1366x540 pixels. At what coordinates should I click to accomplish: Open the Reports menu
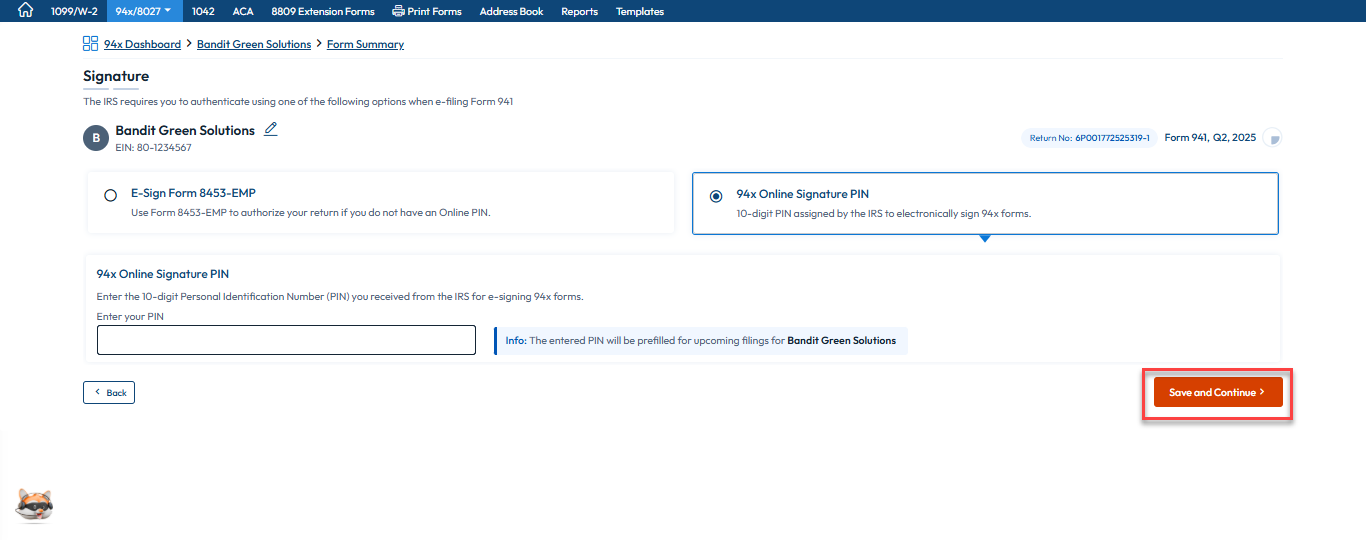tap(579, 11)
